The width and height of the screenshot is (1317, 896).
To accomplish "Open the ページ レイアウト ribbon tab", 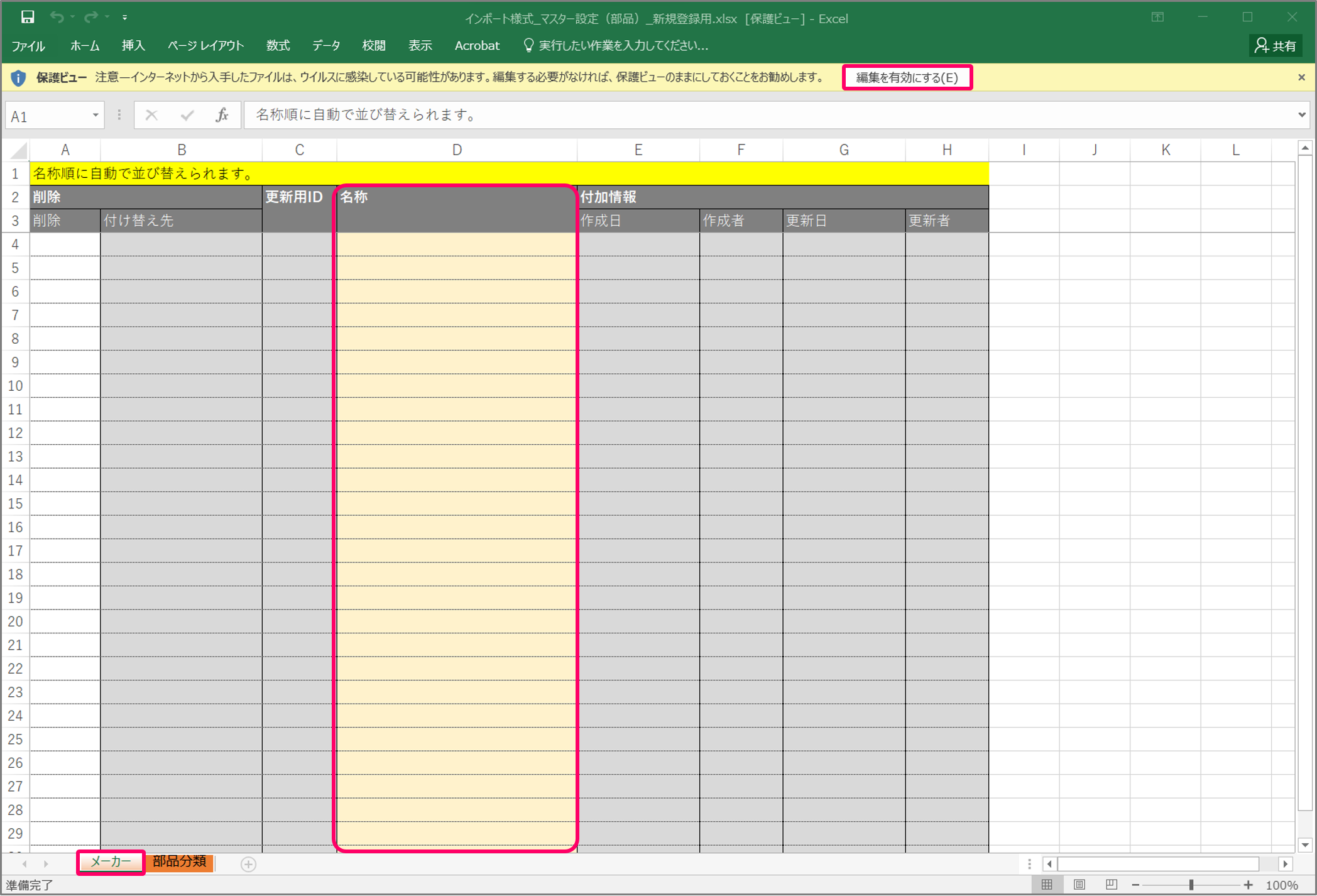I will coord(205,46).
